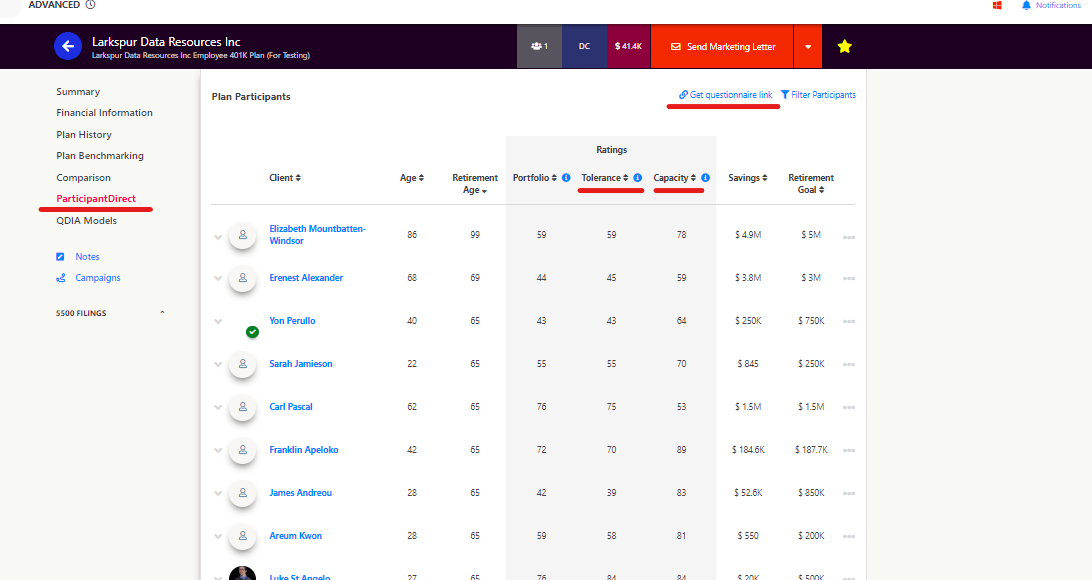The width and height of the screenshot is (1092, 580).
Task: Collapse the 5500 Filings section
Action: [x=162, y=313]
